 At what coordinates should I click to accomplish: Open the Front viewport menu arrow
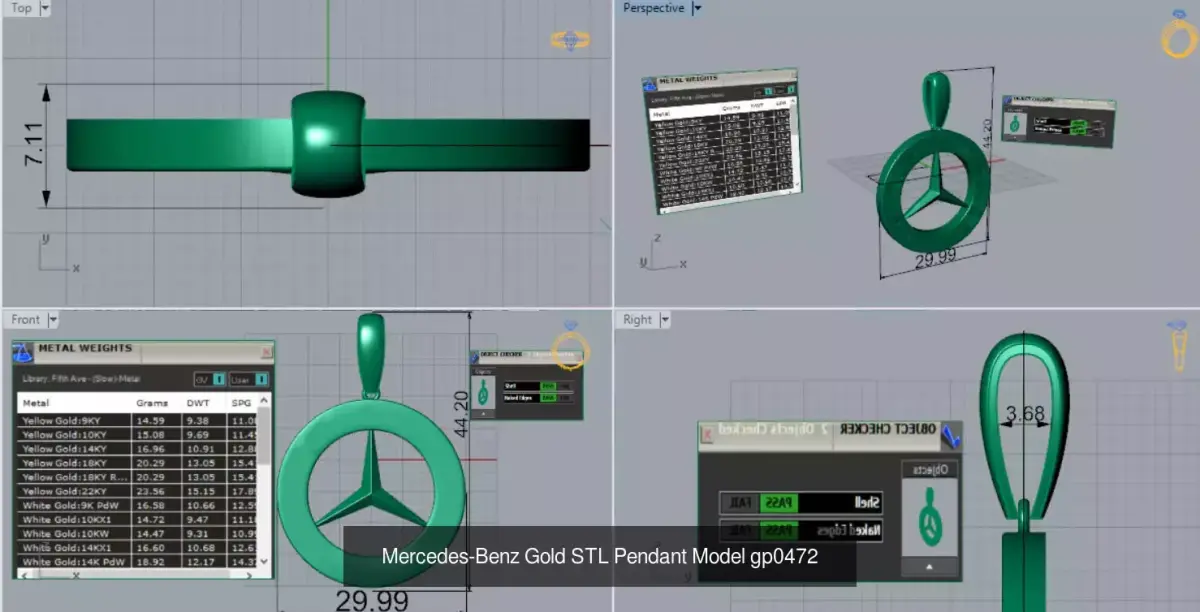(x=53, y=320)
